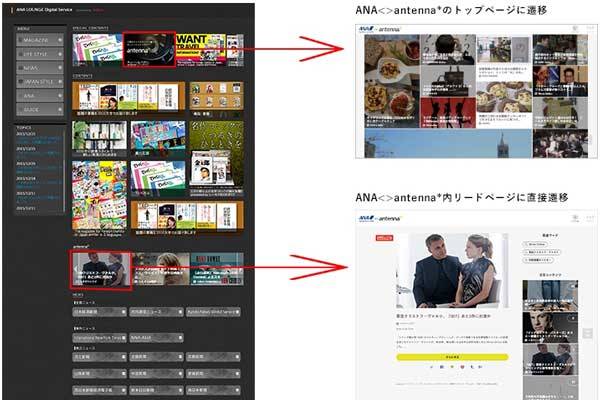
Task: Open the Kyodo News World Service button
Action: pyautogui.click(x=213, y=312)
